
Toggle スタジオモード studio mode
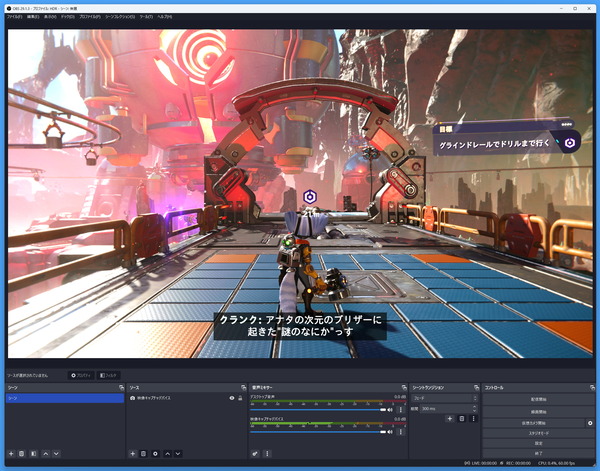[x=538, y=433]
